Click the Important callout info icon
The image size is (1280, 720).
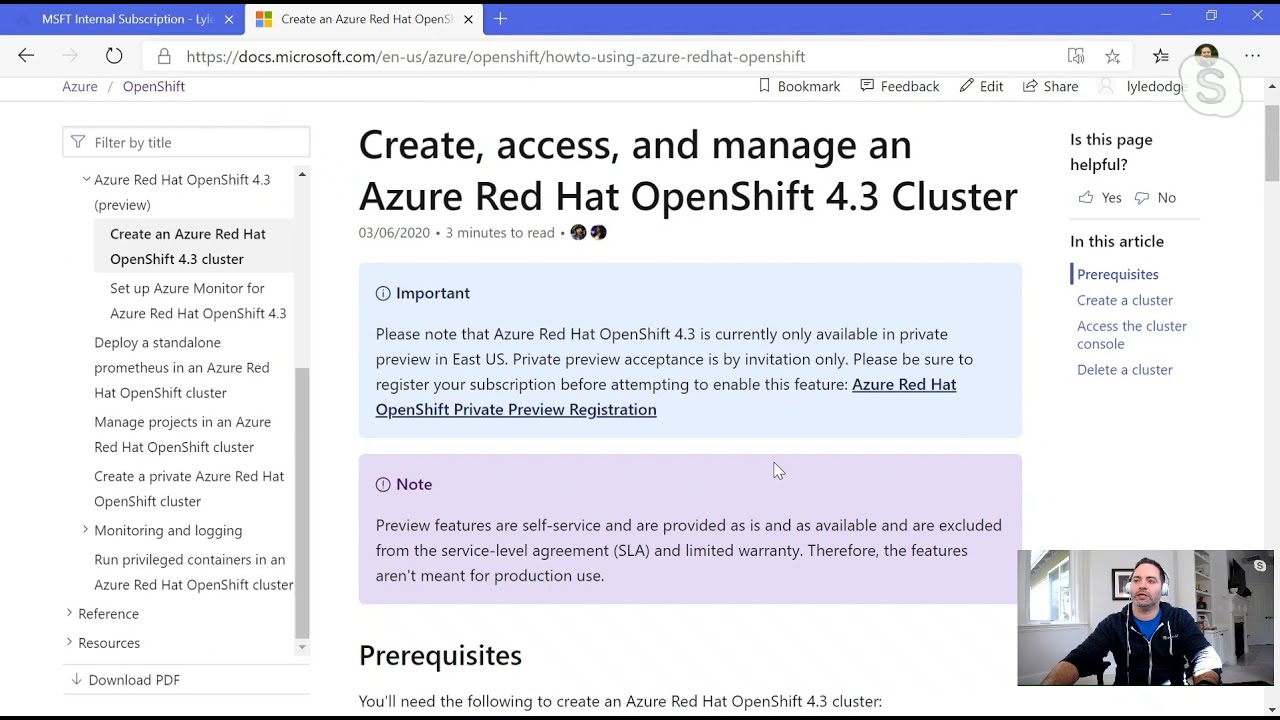coord(383,293)
